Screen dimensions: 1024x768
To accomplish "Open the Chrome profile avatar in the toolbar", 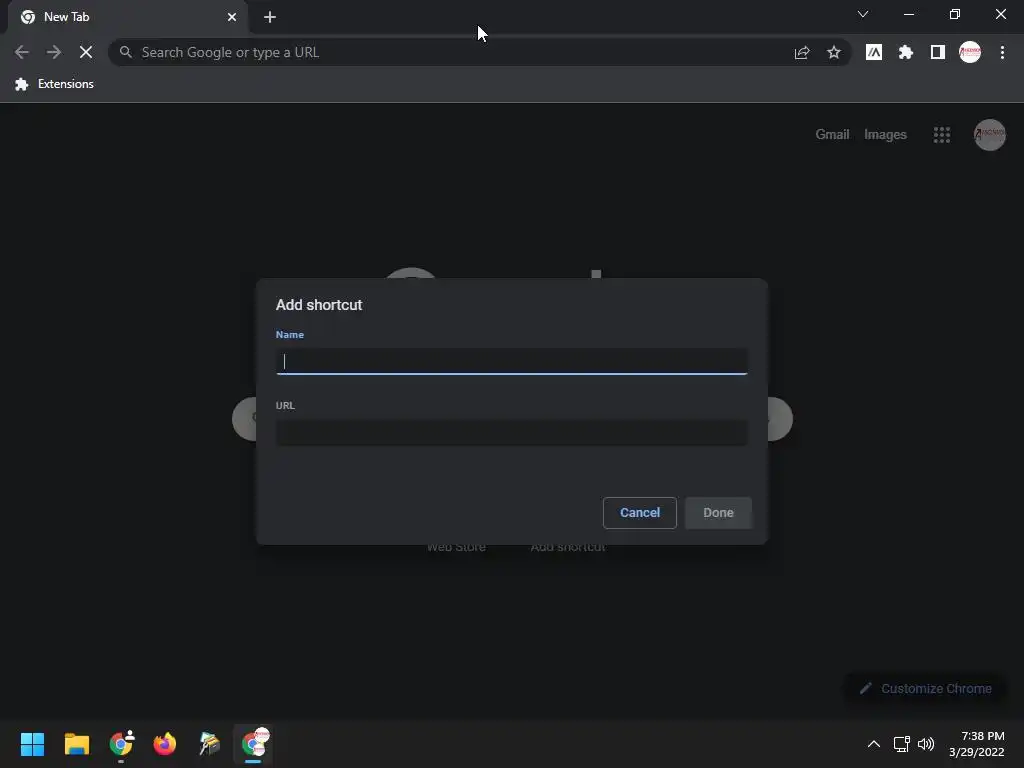I will (970, 52).
